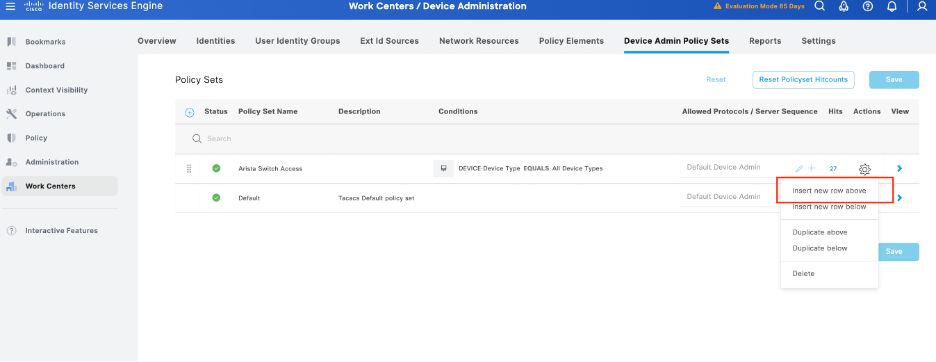Click the Evaluation Mode warning icon
The image size is (936, 362).
pos(718,7)
